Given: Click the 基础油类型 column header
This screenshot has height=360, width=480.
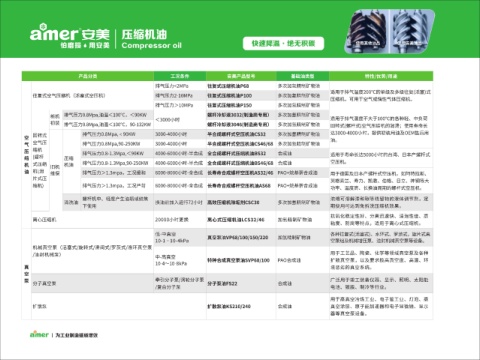Looking at the screenshot, I should point(303,76).
